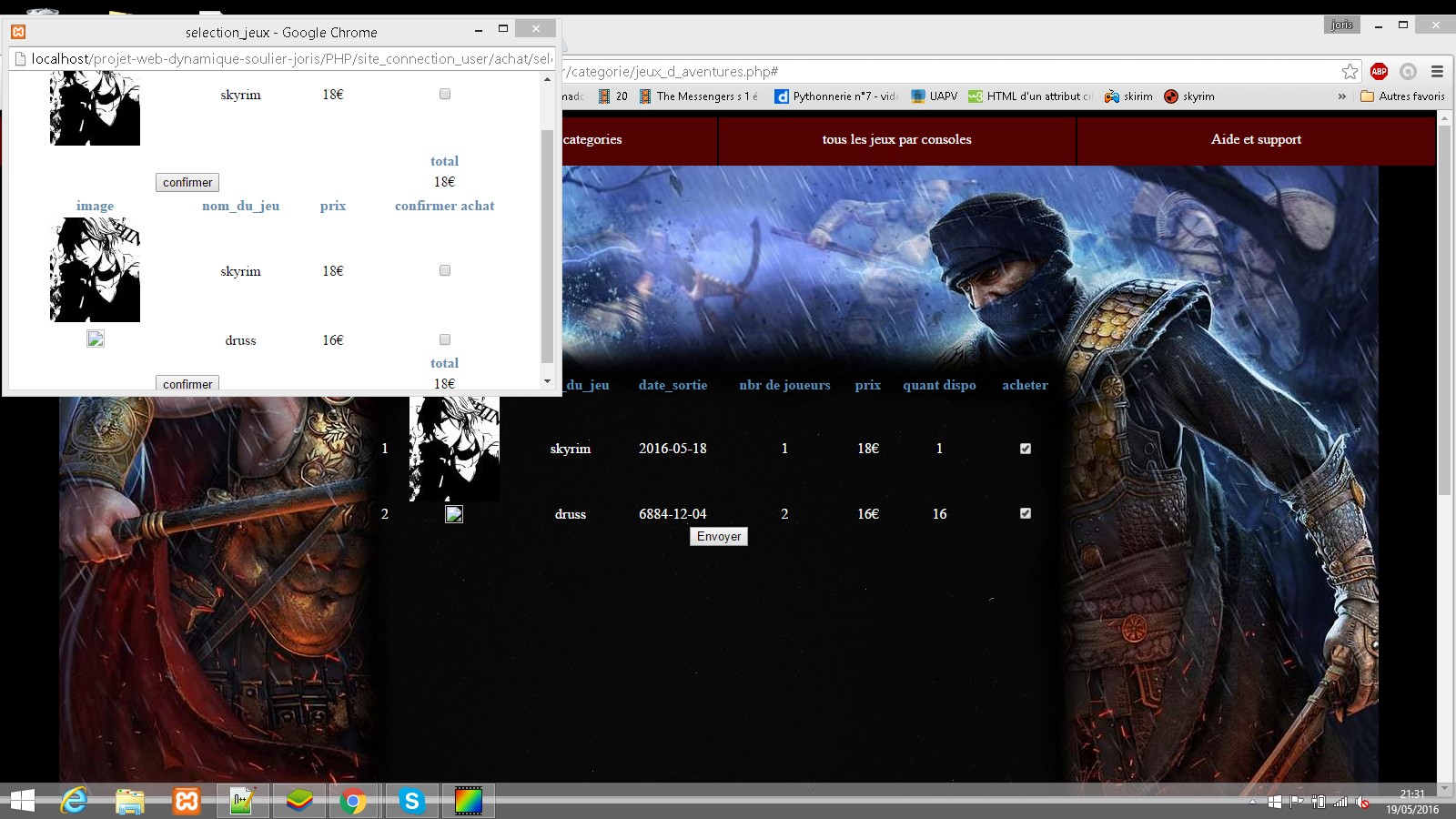Click the broken druss image in popup window
Image resolution: width=1456 pixels, height=819 pixels.
pyautogui.click(x=96, y=339)
